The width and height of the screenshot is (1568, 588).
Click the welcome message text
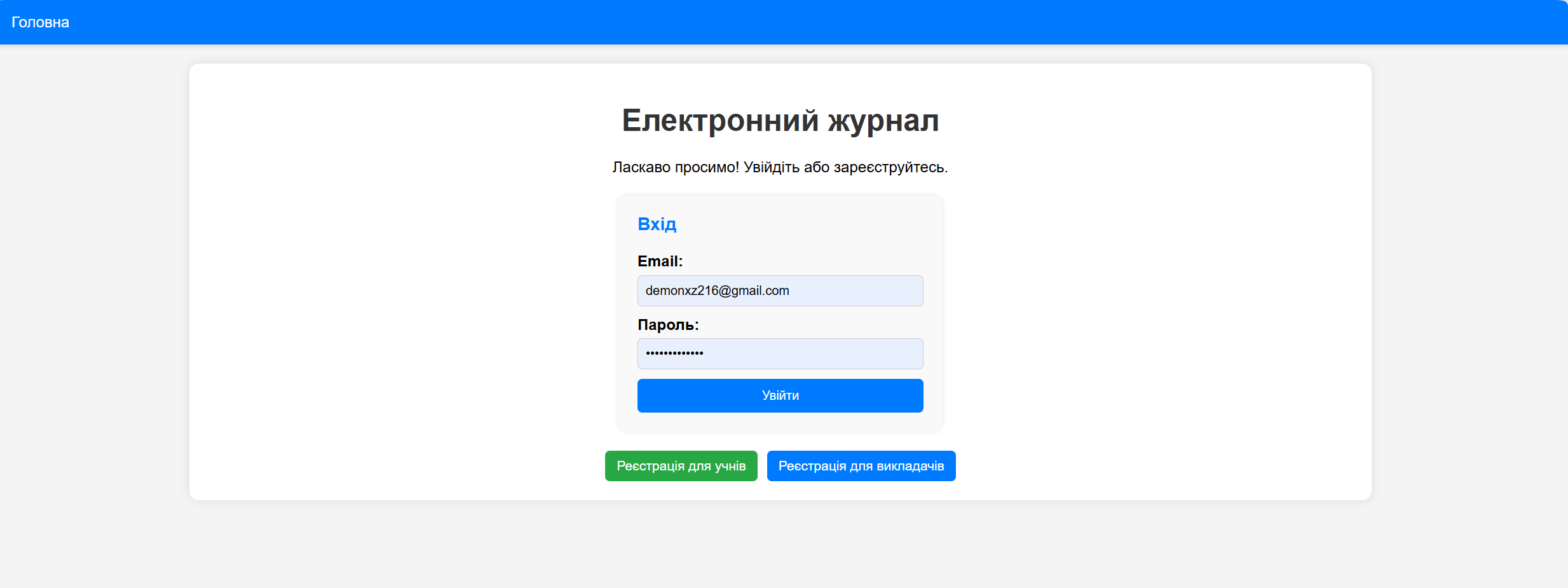[x=780, y=167]
